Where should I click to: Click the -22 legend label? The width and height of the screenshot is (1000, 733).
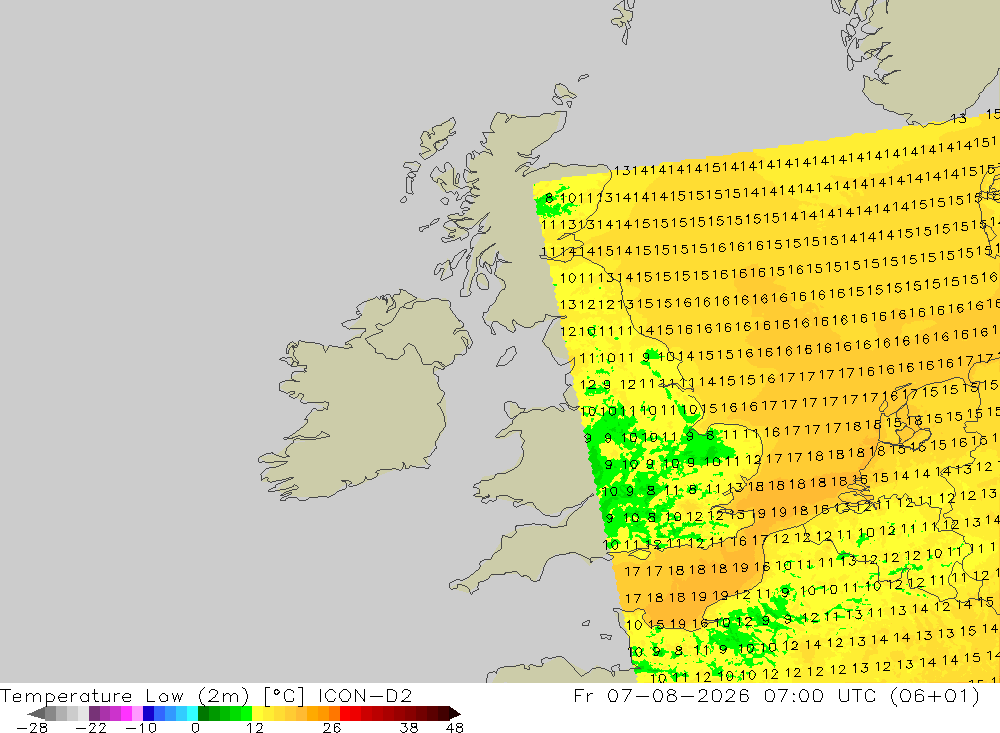[x=91, y=728]
